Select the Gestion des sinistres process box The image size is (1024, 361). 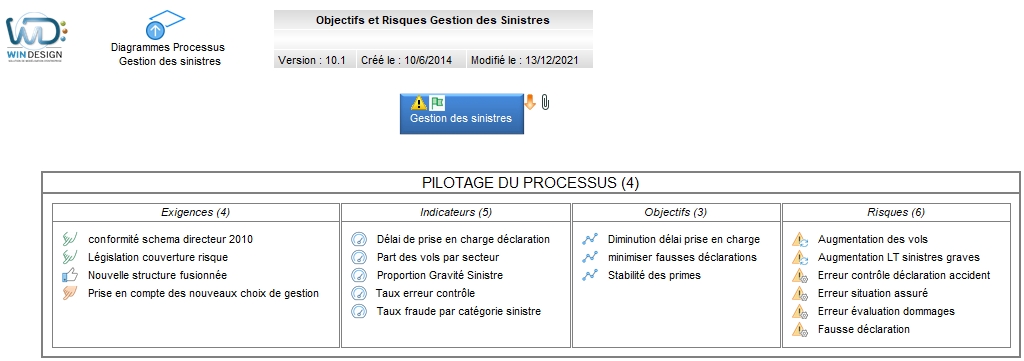coord(462,114)
